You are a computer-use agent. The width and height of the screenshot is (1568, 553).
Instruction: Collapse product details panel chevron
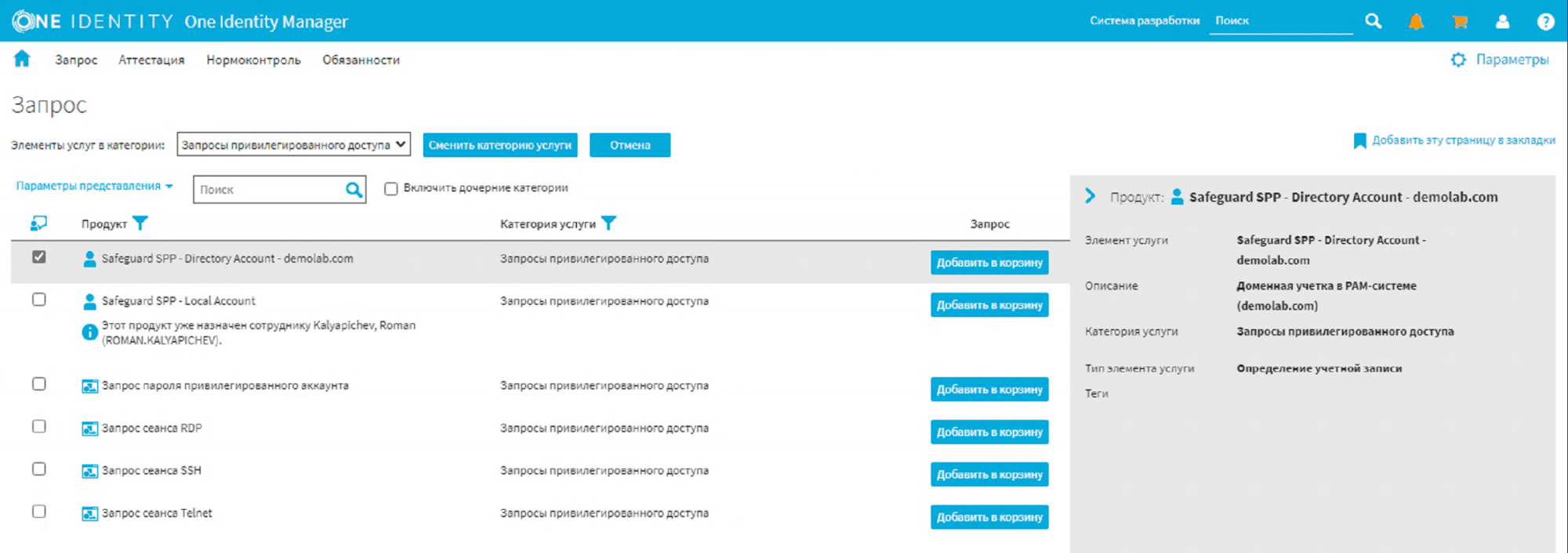[x=1090, y=196]
